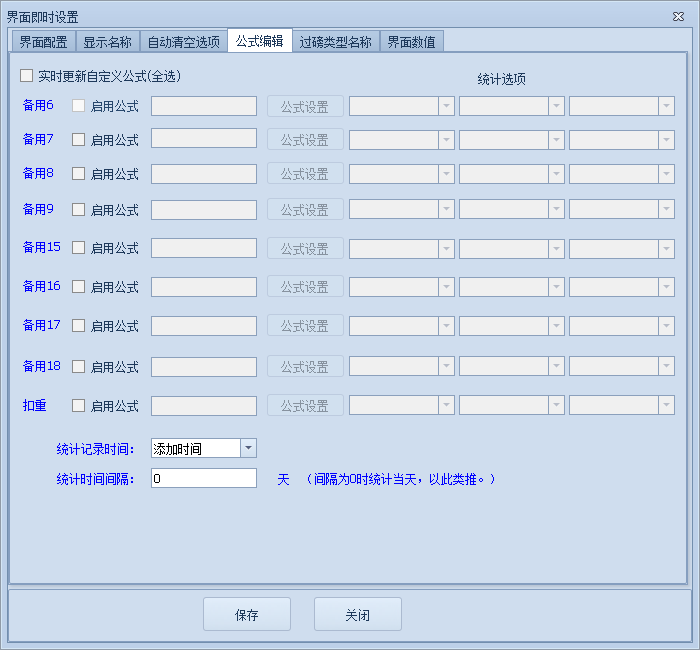This screenshot has width=700, height=650.
Task: Check 启用公式 for 扣重 row
Action: click(79, 405)
